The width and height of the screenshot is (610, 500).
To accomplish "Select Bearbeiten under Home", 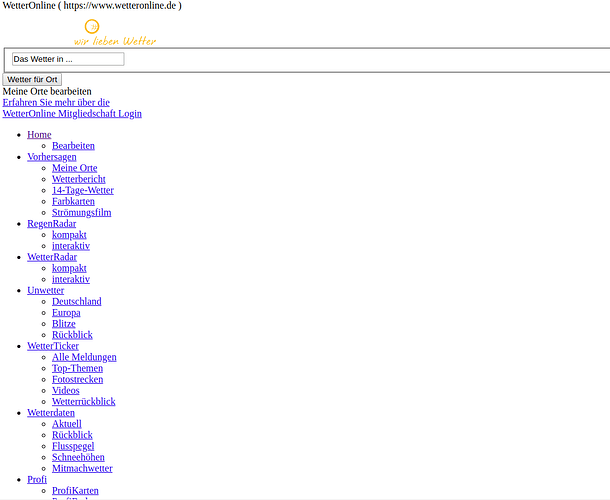I will coord(73,146).
